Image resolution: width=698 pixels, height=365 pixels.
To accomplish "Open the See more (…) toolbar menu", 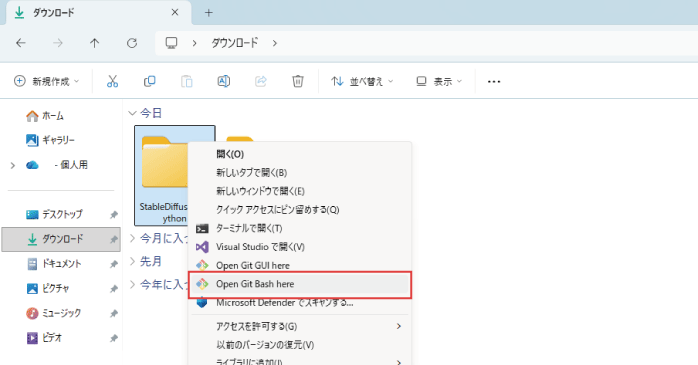I will click(x=494, y=81).
